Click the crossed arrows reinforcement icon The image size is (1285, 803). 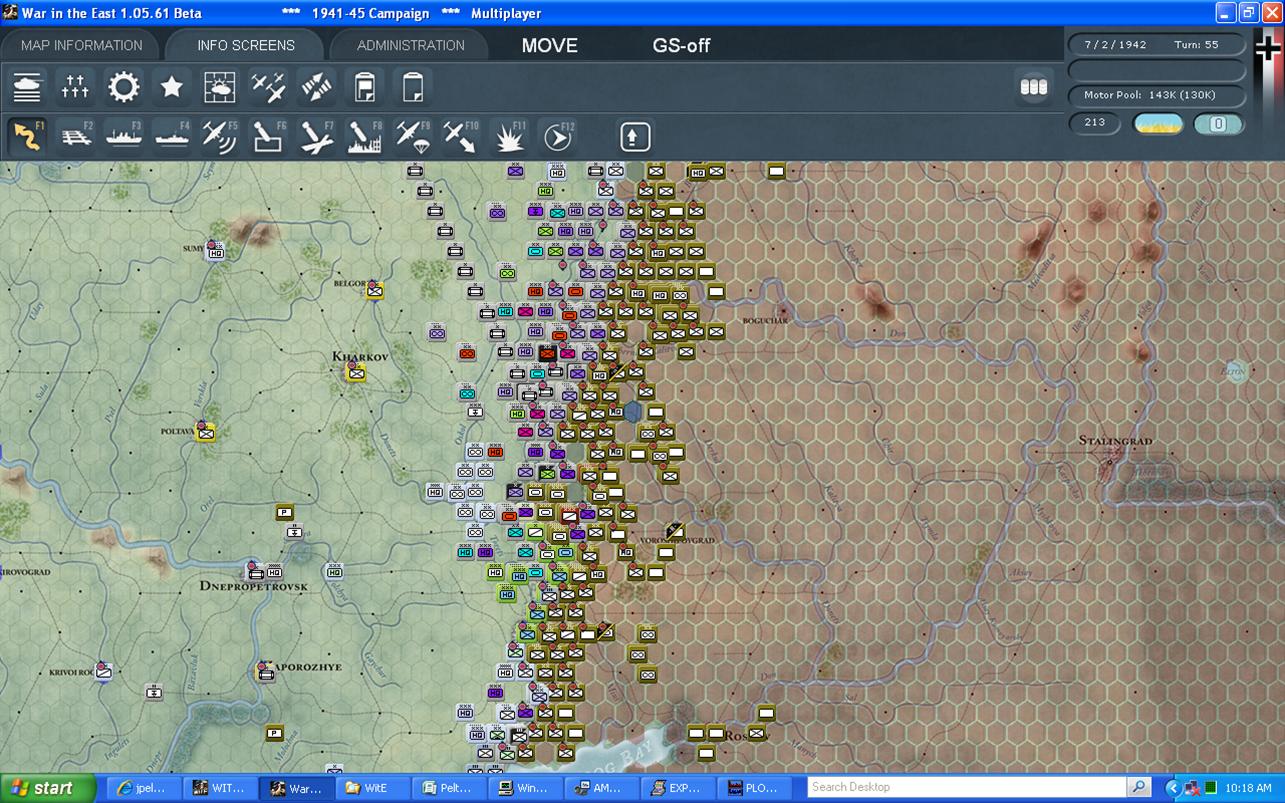316,88
